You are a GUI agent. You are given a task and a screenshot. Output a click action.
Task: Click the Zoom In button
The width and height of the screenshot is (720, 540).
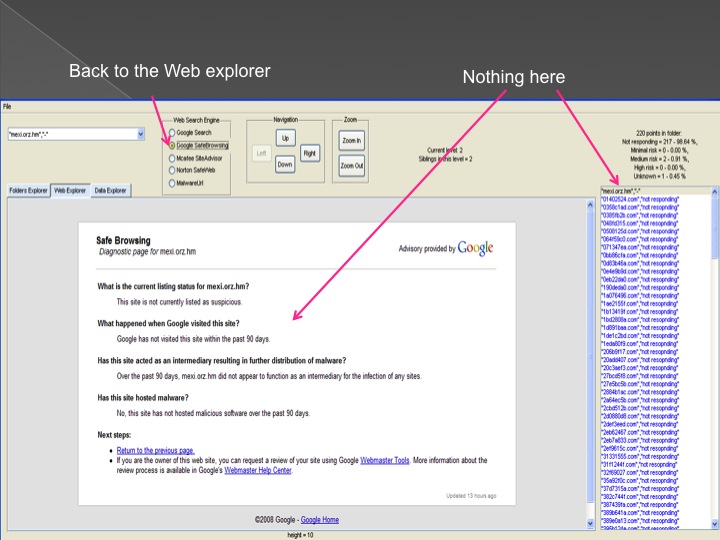pos(352,141)
